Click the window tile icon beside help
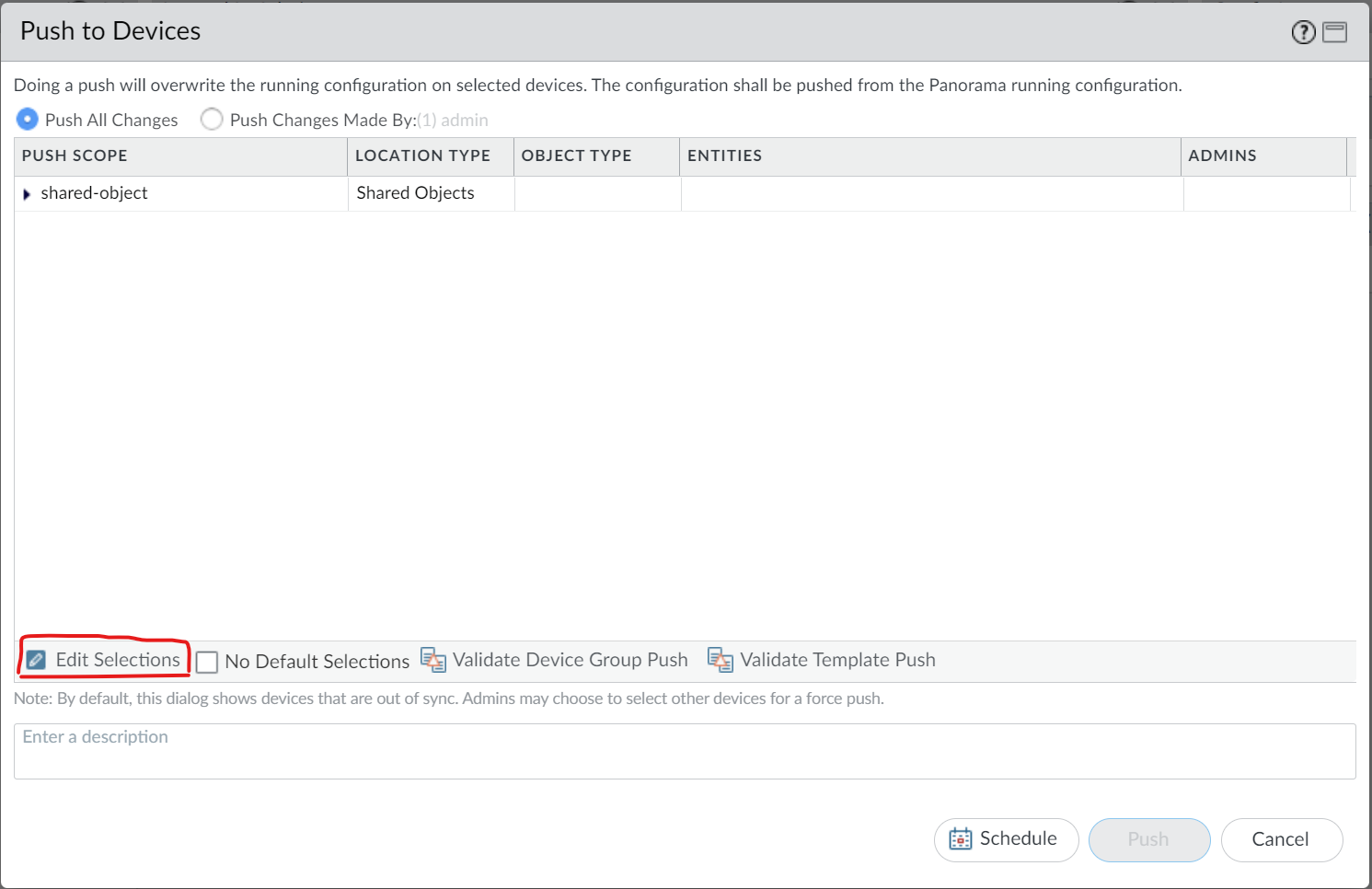The image size is (1372, 889). point(1334,33)
